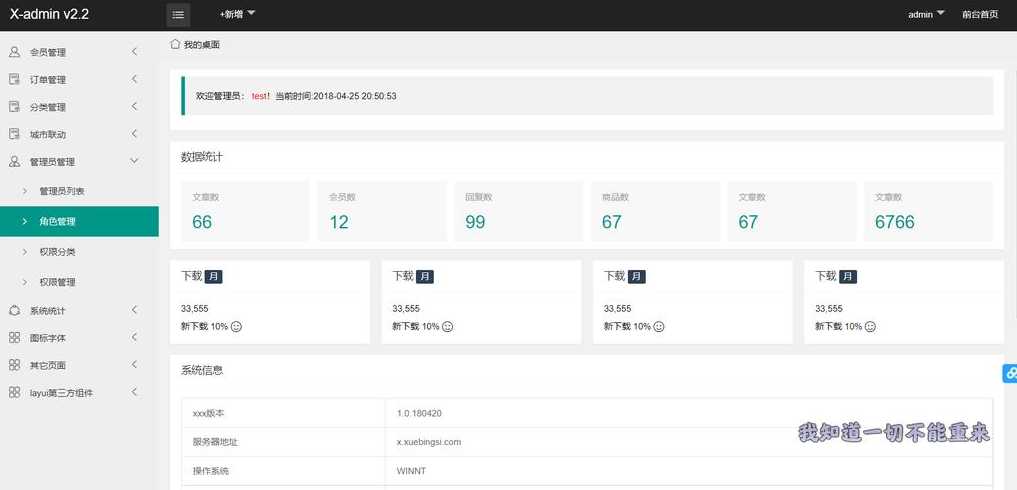Go to 前台首页 link

tap(980, 14)
